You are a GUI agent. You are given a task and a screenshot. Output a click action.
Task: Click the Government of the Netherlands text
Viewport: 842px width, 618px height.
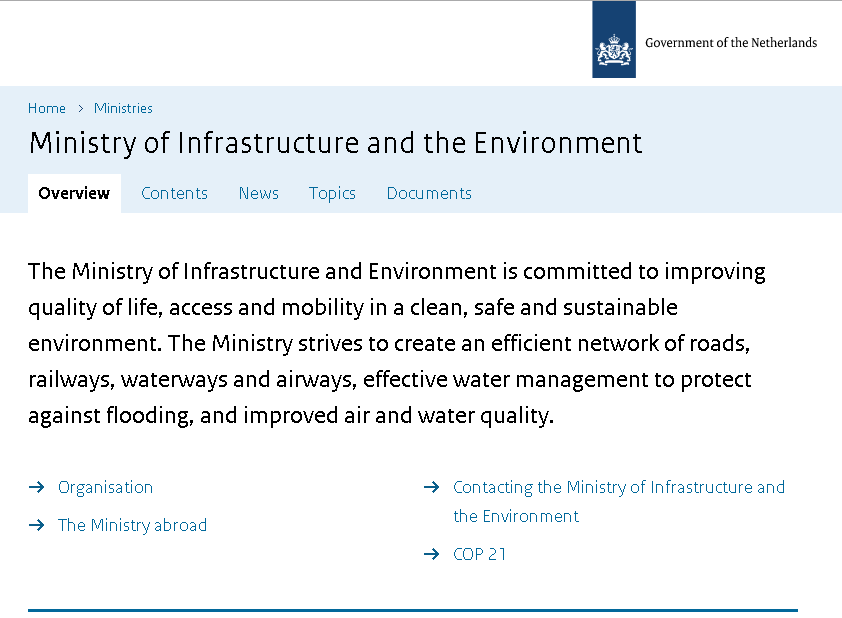[731, 42]
